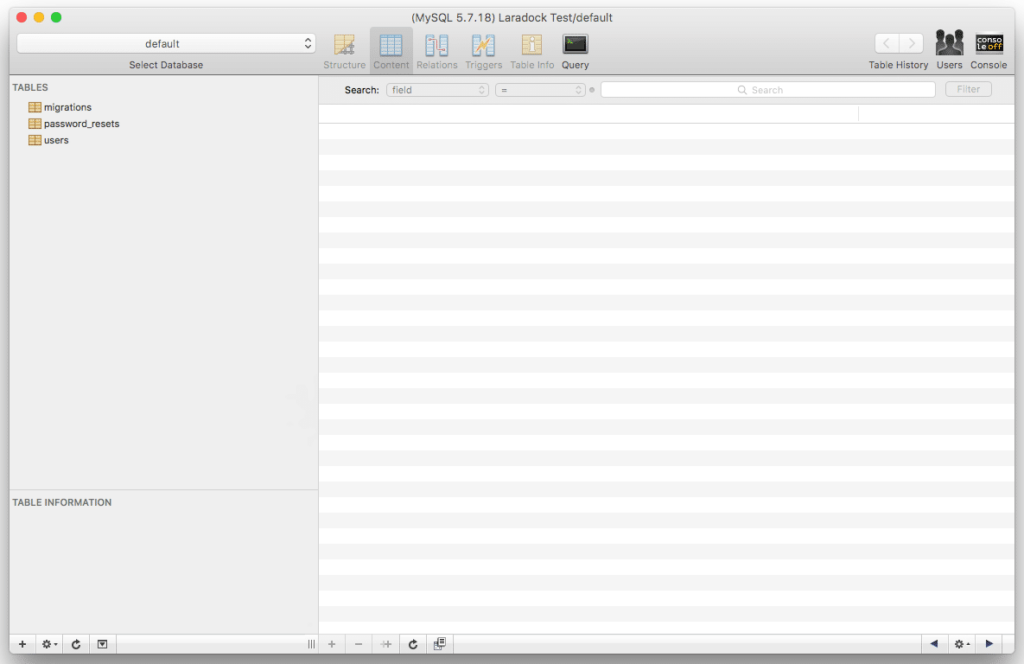Image resolution: width=1024 pixels, height=664 pixels.
Task: Go back in Table History
Action: [887, 44]
